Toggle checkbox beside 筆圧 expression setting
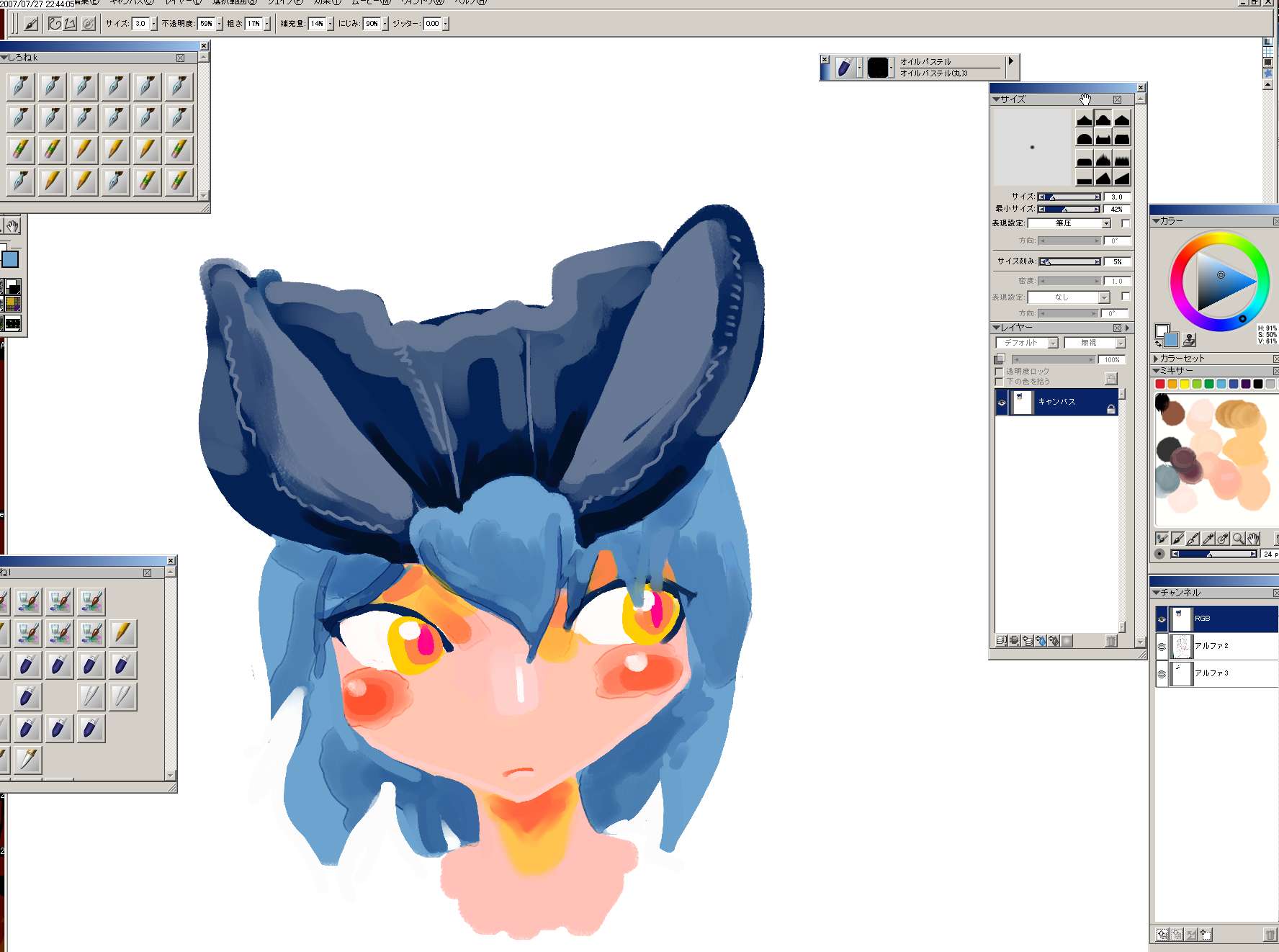 1126,223
